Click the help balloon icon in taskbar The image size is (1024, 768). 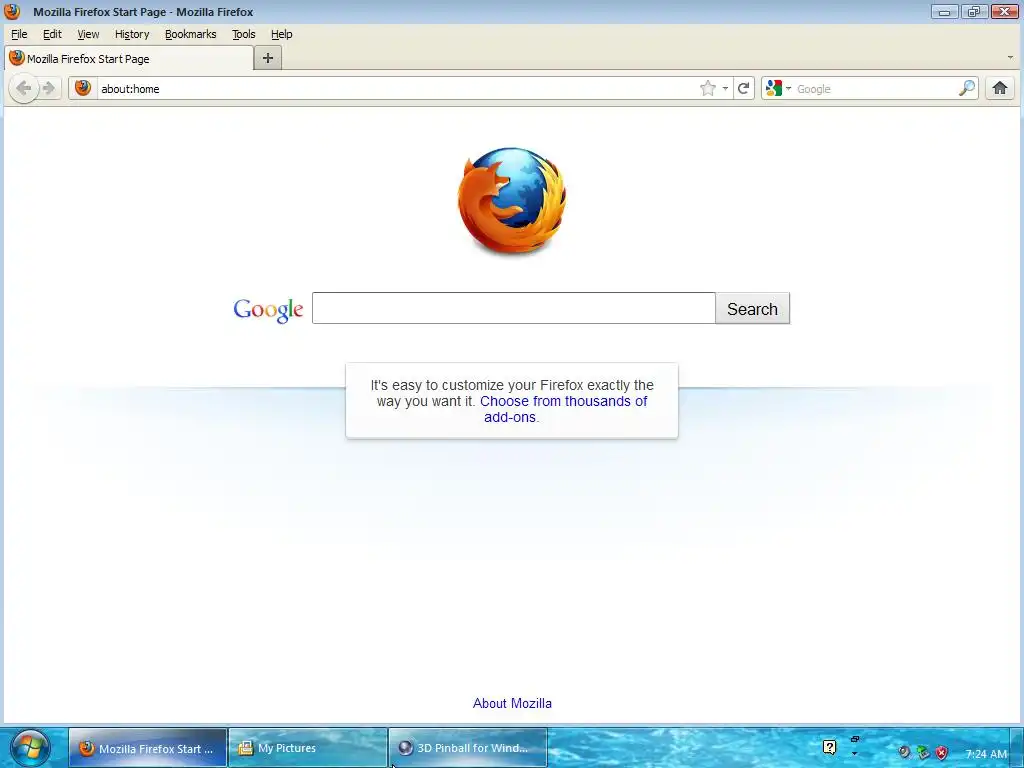tap(829, 747)
